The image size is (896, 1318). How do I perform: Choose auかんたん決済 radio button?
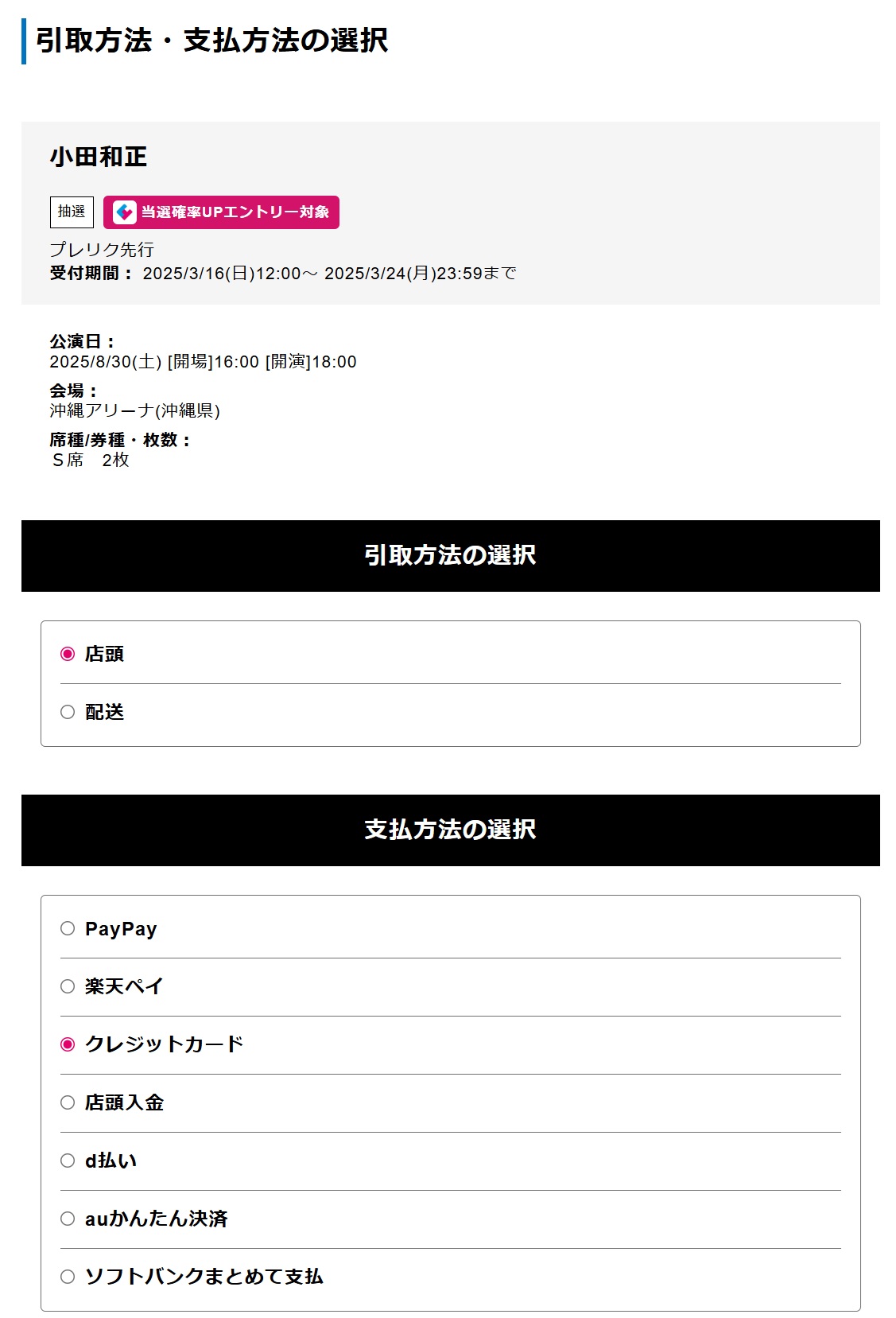click(68, 1219)
